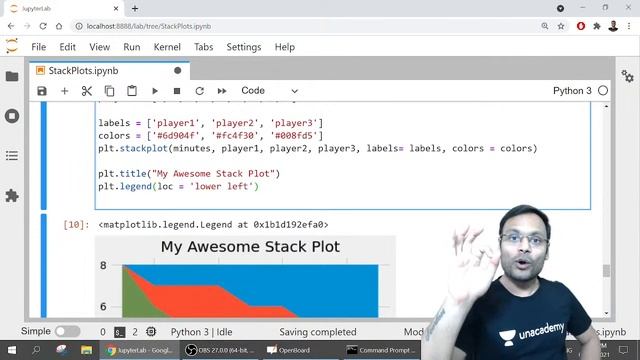Screen dimensions: 640x360
Task: Click the scroll down arrow of notebook
Action: pyautogui.click(x=606, y=313)
